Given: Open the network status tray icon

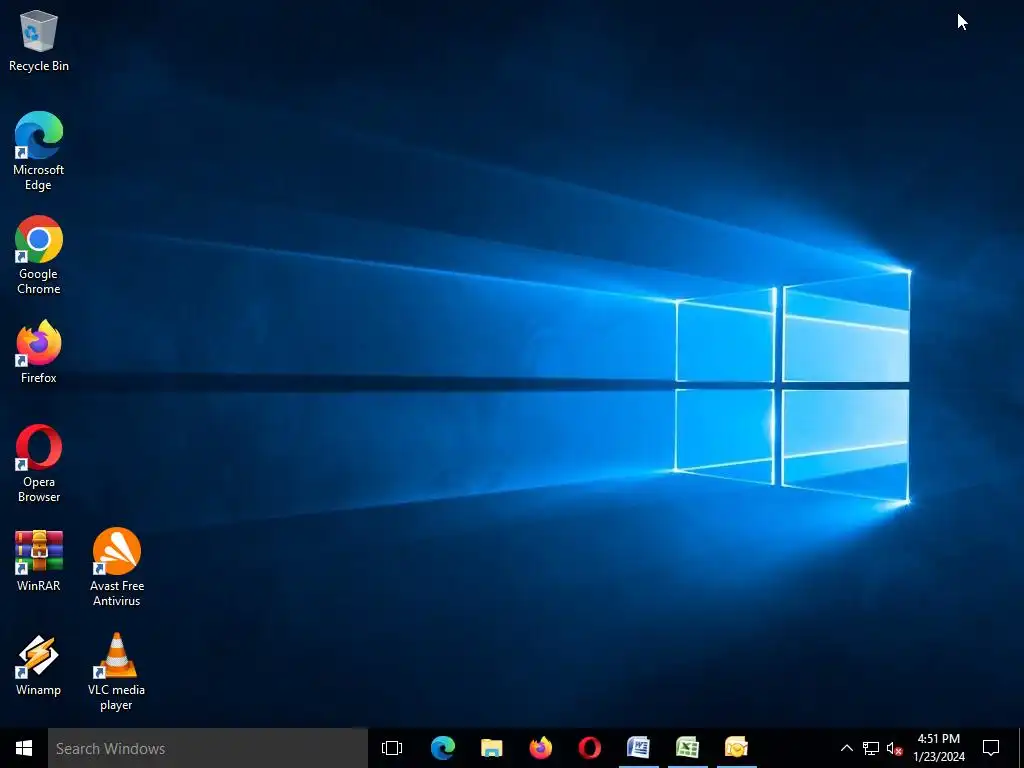Looking at the screenshot, I should tap(871, 748).
